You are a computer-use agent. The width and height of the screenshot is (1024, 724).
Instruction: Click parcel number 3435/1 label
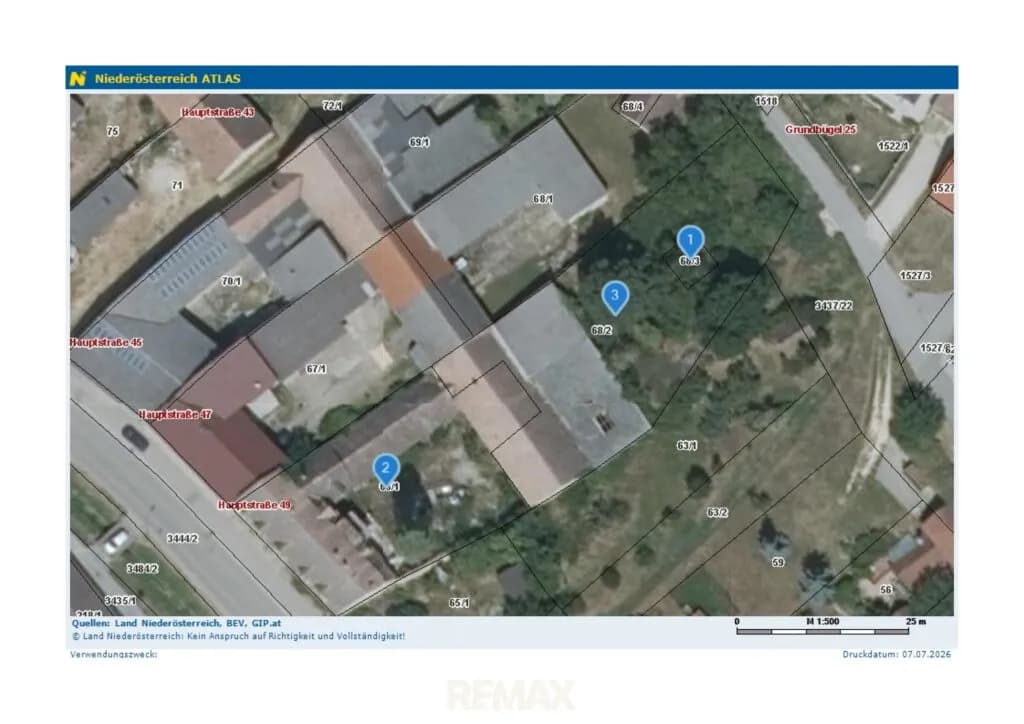121,600
